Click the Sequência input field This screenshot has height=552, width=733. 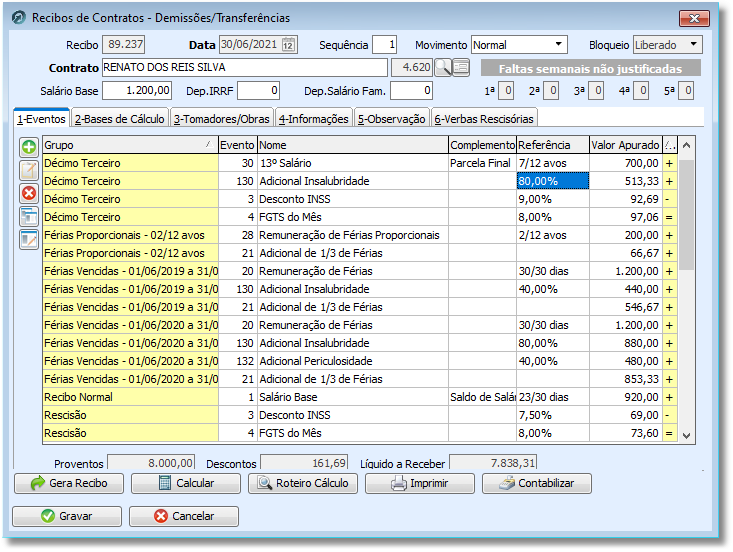385,45
